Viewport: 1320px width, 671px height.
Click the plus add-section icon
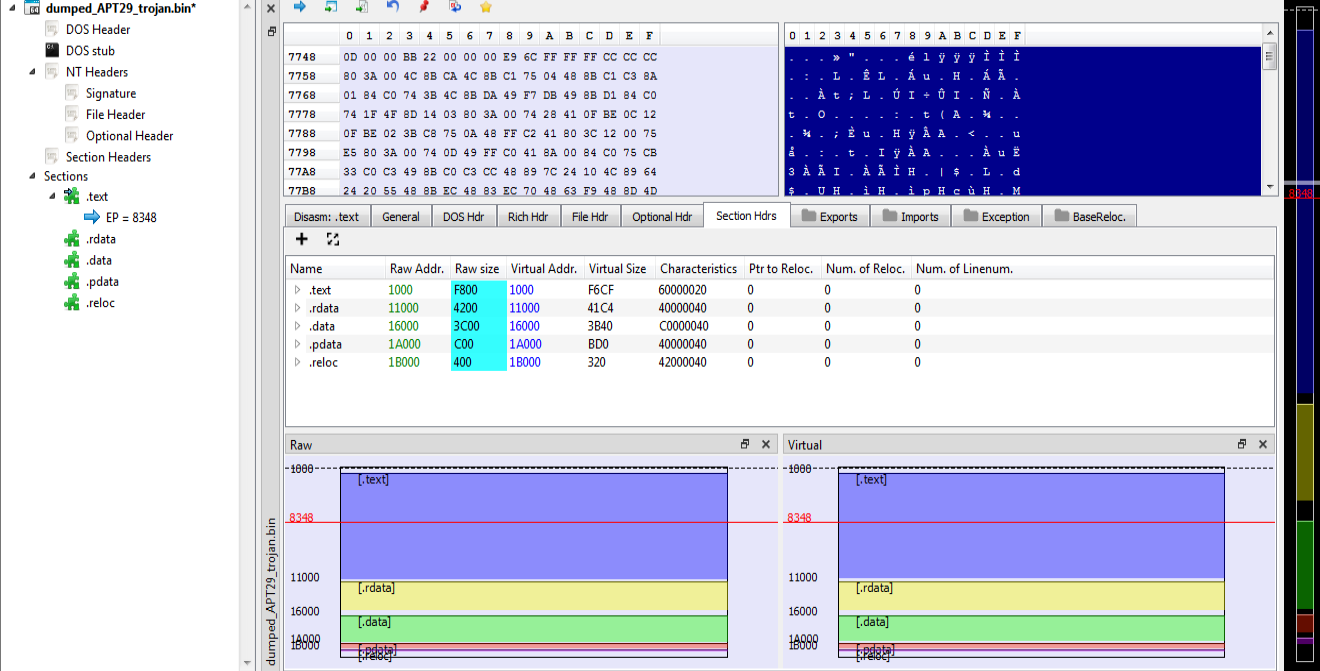coord(302,239)
